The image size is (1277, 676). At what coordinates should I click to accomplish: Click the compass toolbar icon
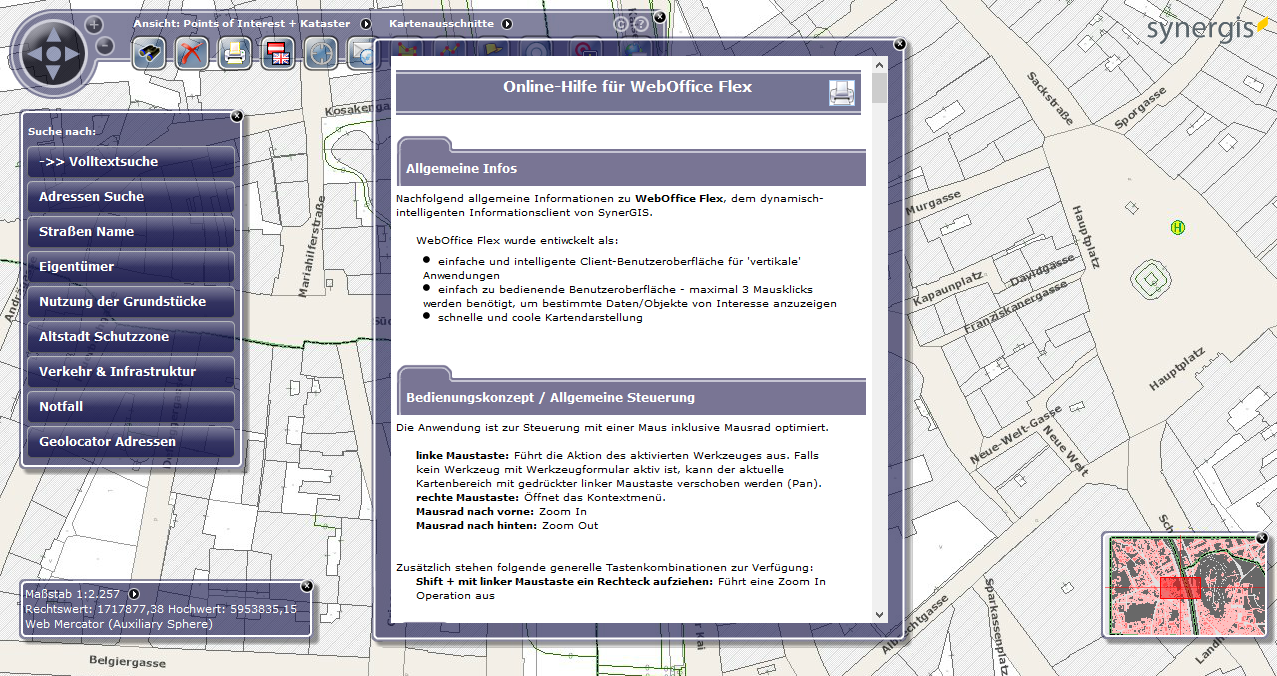pyautogui.click(x=321, y=53)
